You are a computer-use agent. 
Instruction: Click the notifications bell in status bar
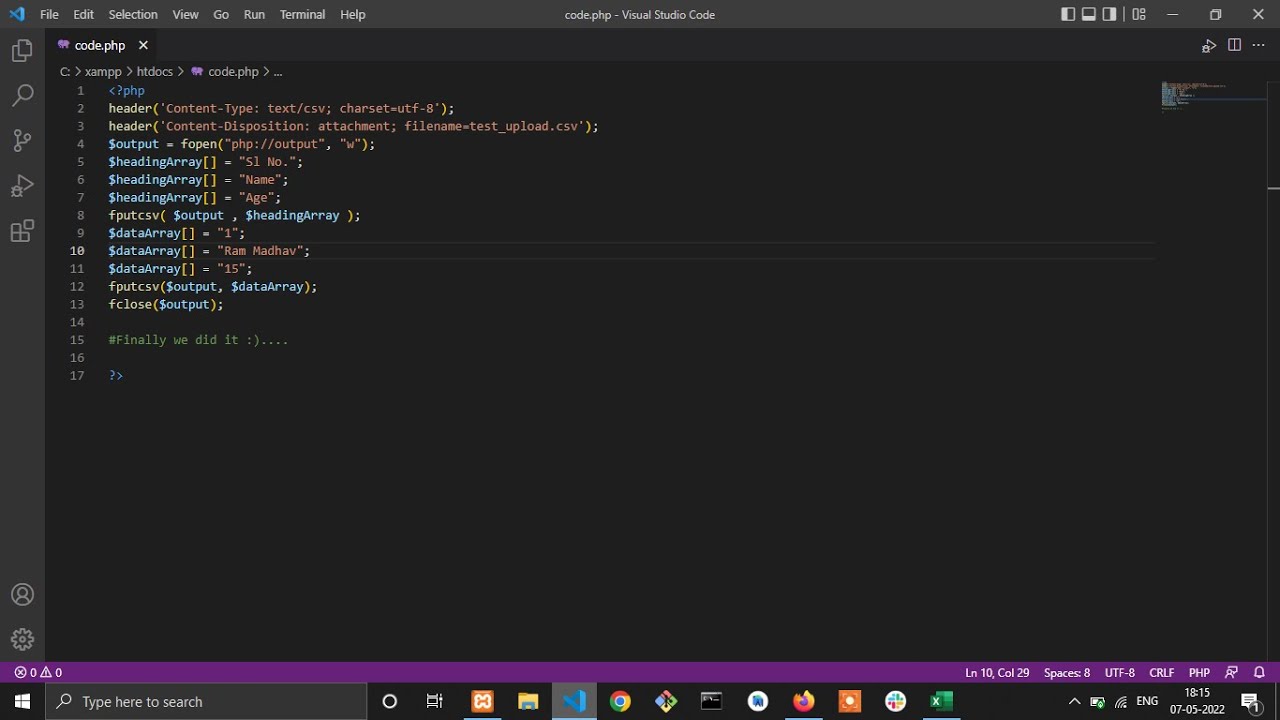pyautogui.click(x=1260, y=673)
